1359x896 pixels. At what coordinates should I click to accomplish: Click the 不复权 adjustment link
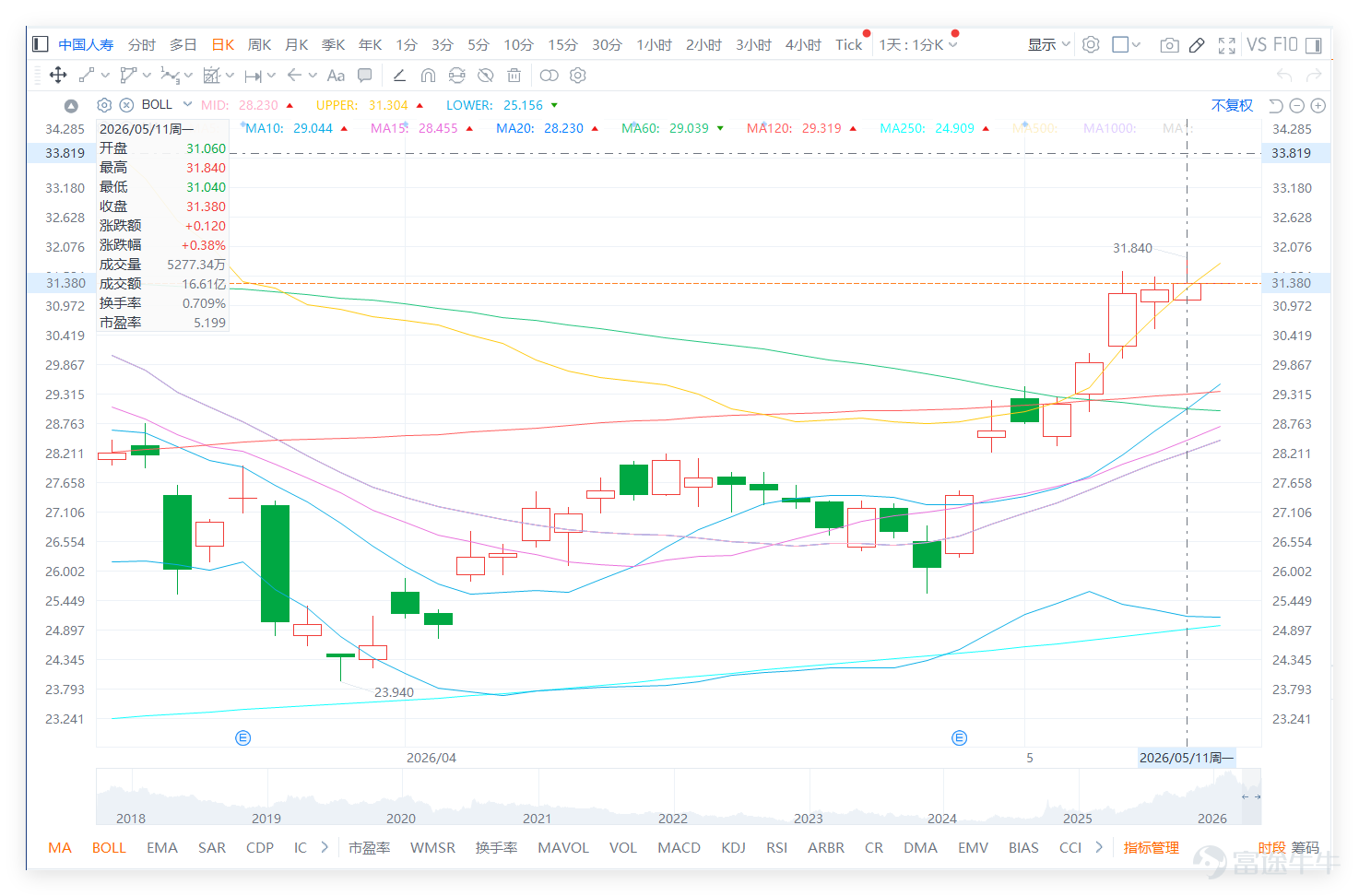1232,106
